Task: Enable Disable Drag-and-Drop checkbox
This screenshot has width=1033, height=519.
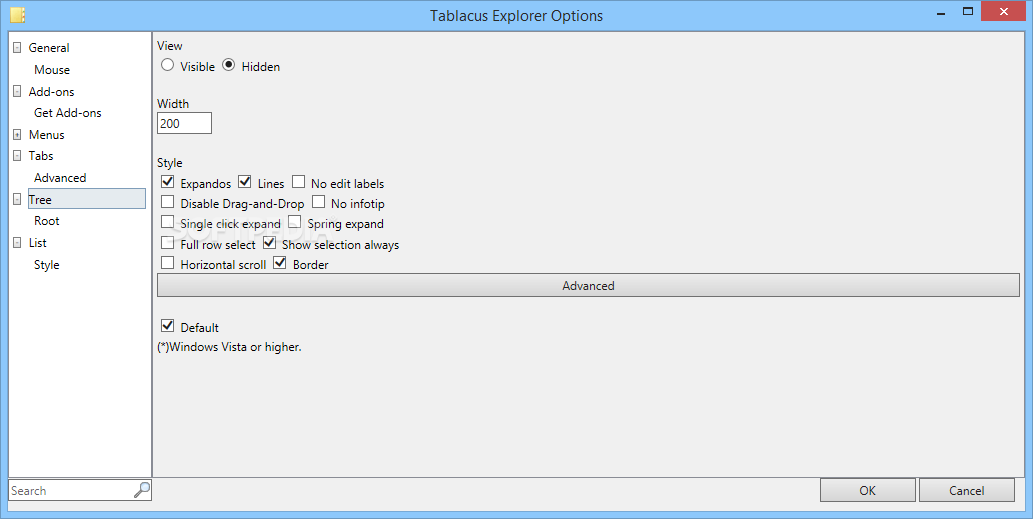Action: pyautogui.click(x=167, y=202)
